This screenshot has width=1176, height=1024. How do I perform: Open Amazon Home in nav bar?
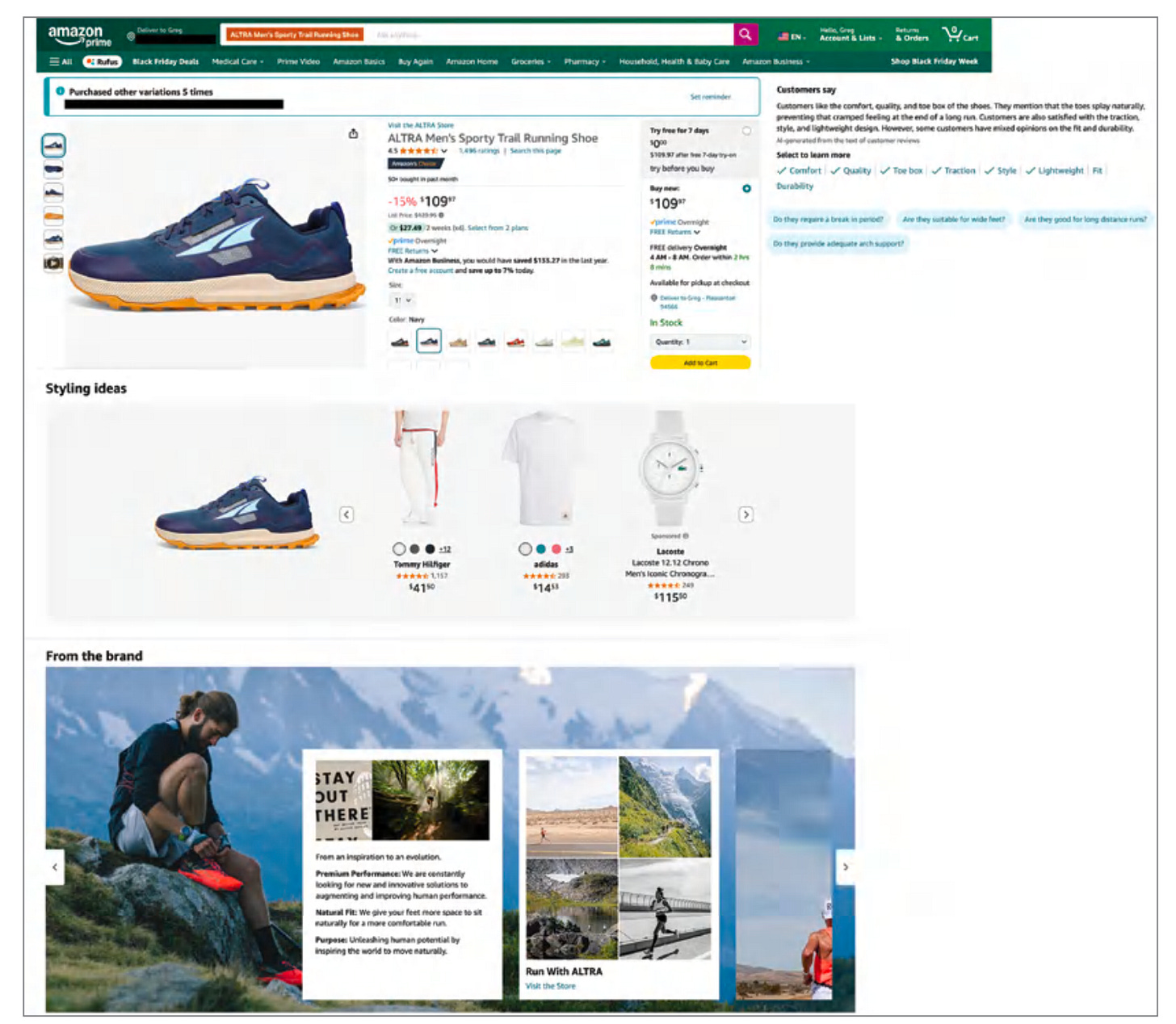click(x=472, y=61)
